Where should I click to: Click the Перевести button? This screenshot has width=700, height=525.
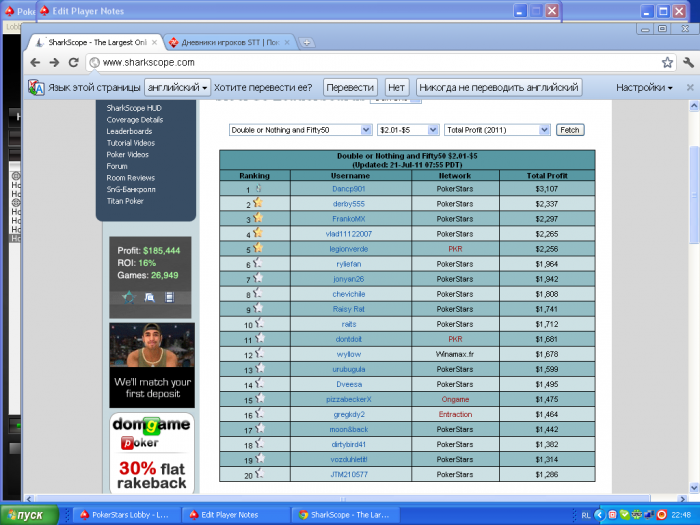(350, 88)
